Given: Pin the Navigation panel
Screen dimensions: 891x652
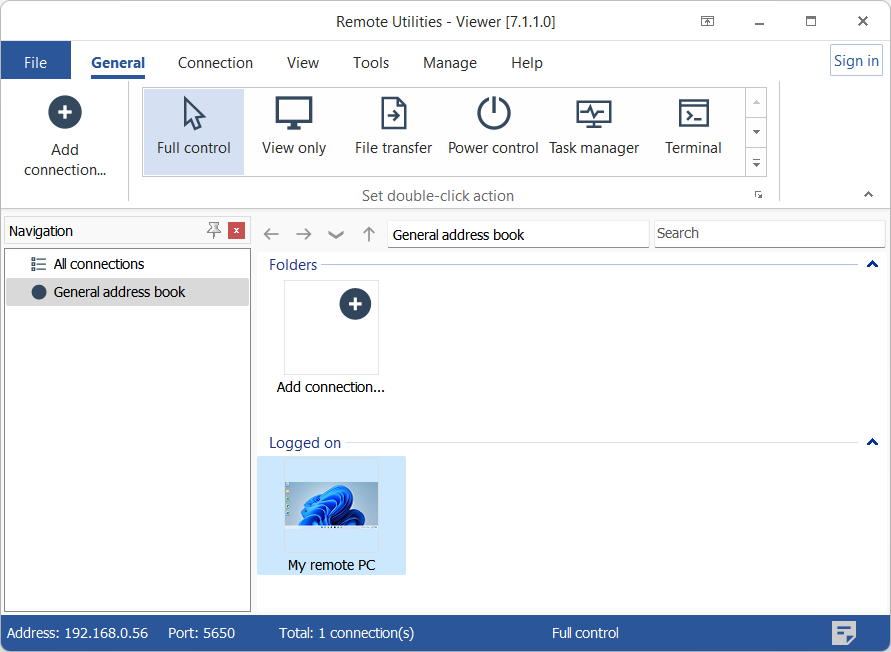Looking at the screenshot, I should pos(214,231).
